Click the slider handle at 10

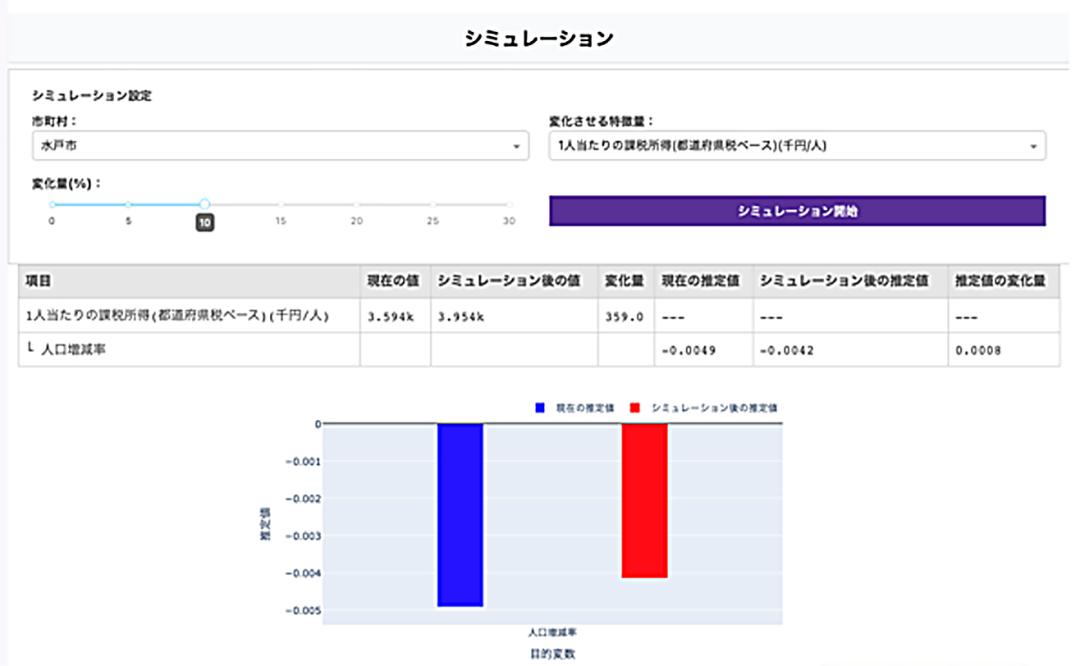(x=204, y=204)
